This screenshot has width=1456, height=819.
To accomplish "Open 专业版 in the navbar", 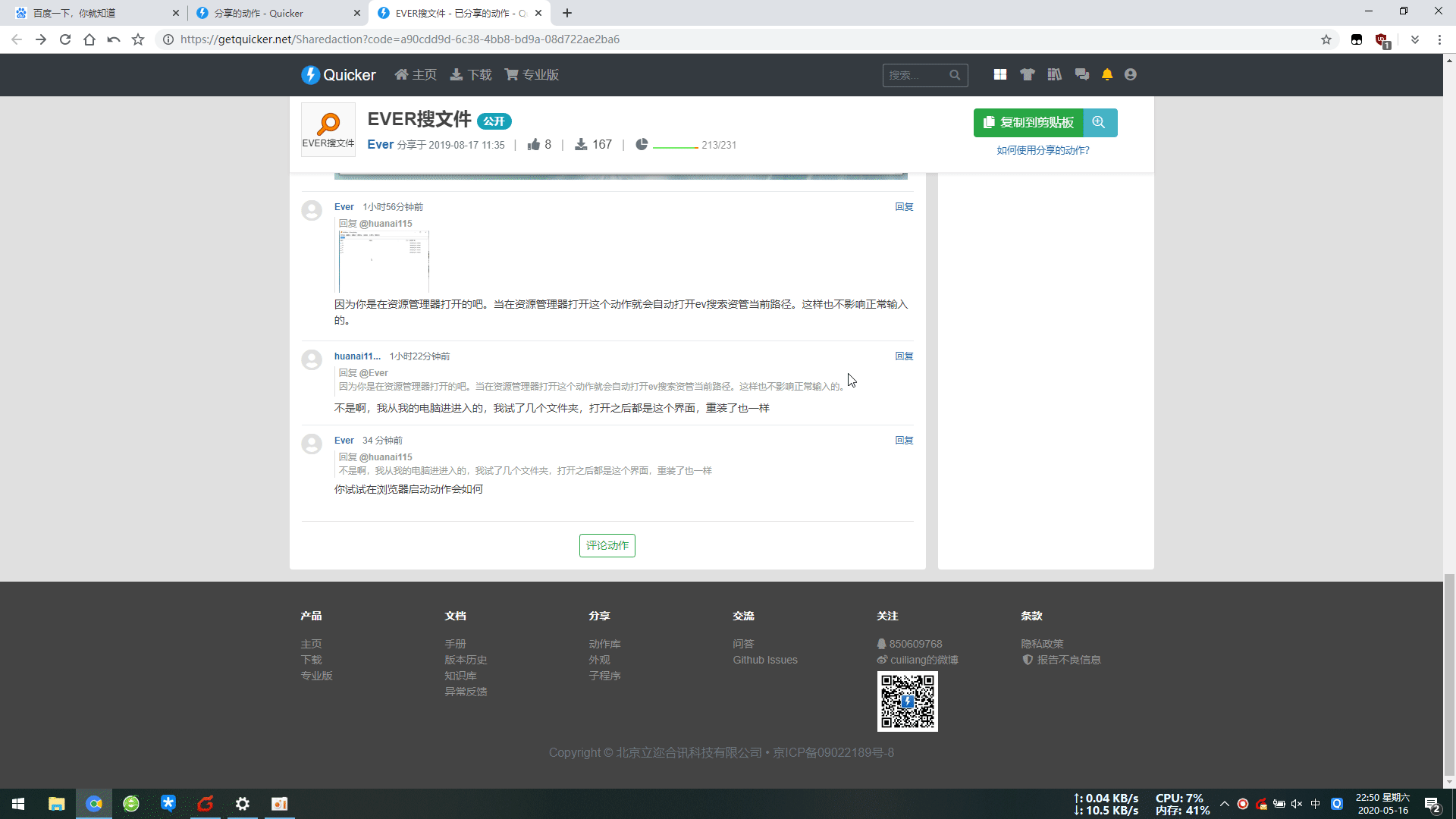I will pos(532,74).
